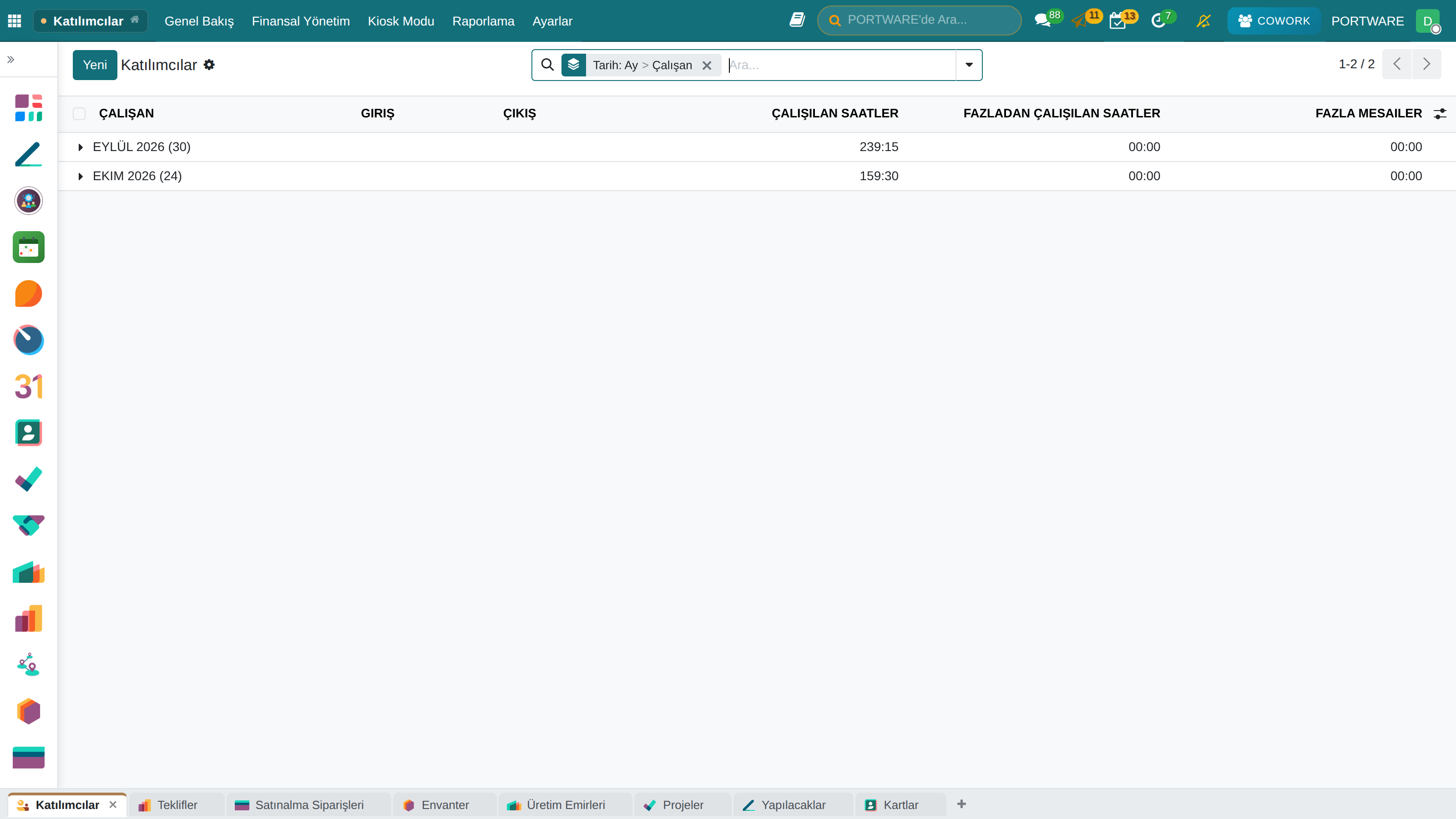Focus the PORTWARE'de Ara search field
The width and height of the screenshot is (1456, 819).
(x=920, y=20)
